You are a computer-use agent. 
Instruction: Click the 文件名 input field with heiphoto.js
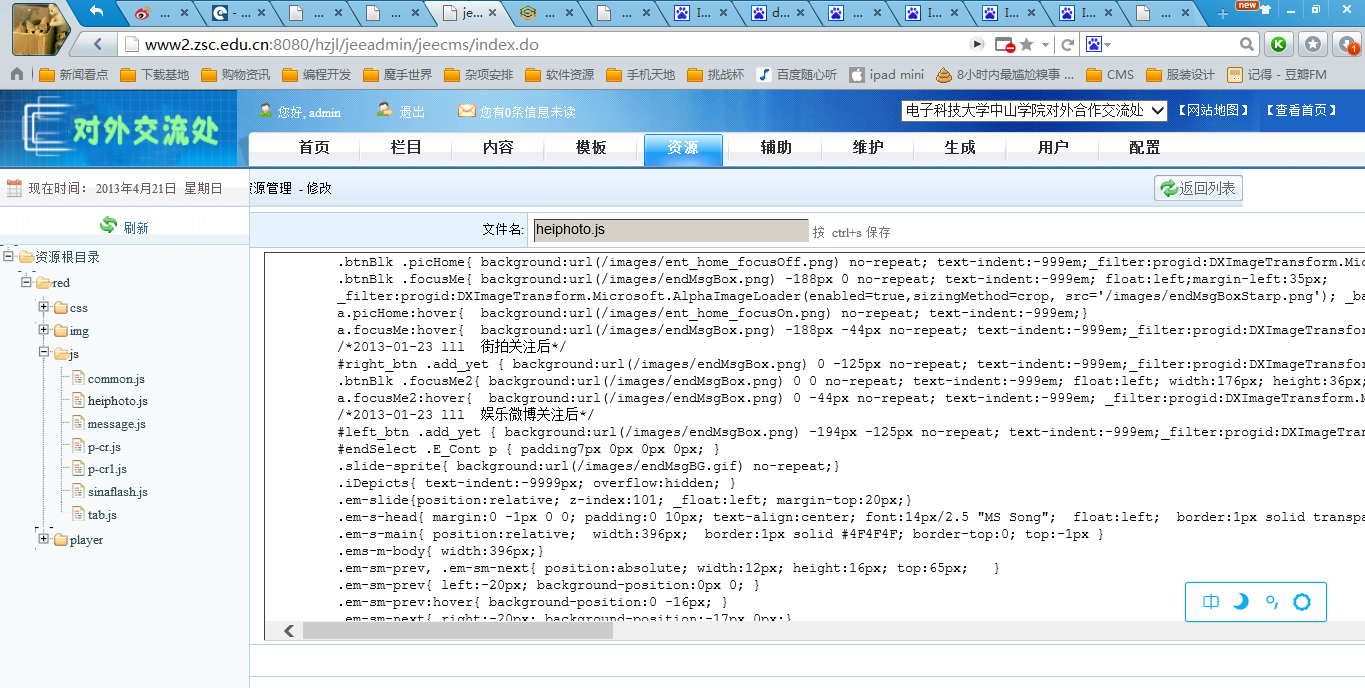click(x=670, y=230)
